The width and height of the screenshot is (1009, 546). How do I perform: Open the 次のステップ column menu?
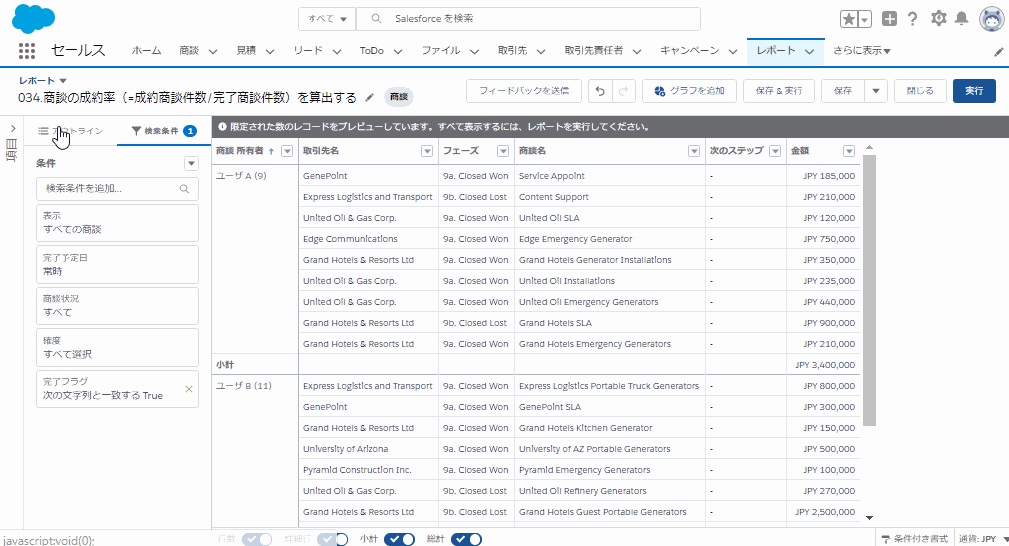click(775, 151)
